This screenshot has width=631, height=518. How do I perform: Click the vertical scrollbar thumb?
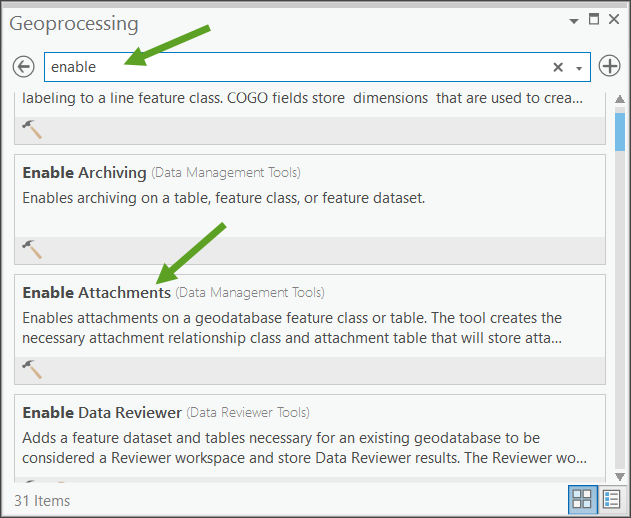620,130
